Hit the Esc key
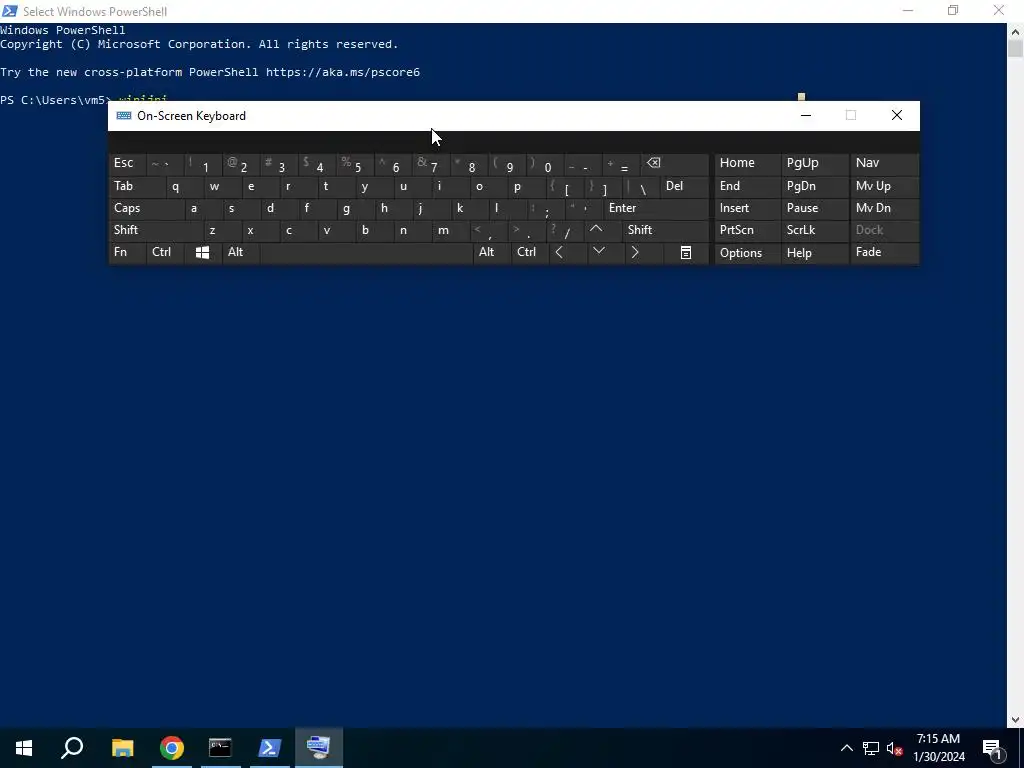 pyautogui.click(x=127, y=163)
